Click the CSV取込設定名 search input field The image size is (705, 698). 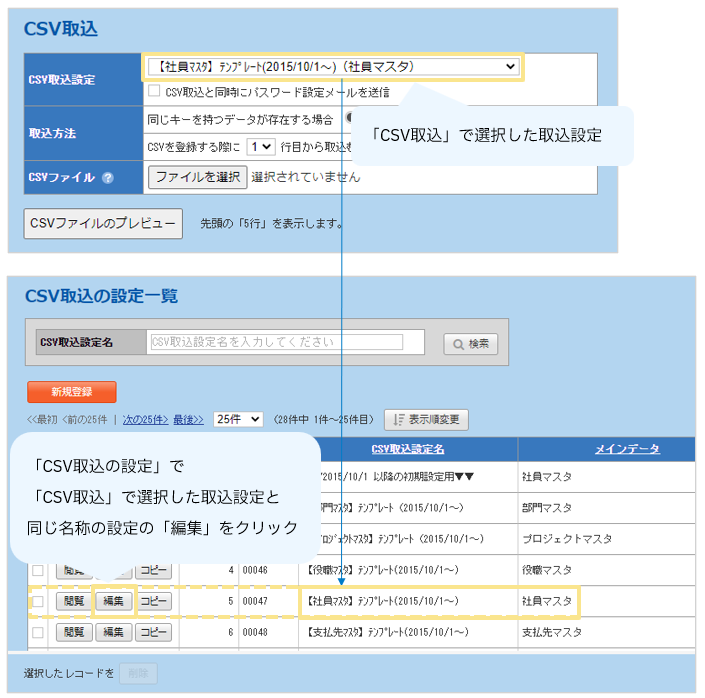[x=275, y=342]
